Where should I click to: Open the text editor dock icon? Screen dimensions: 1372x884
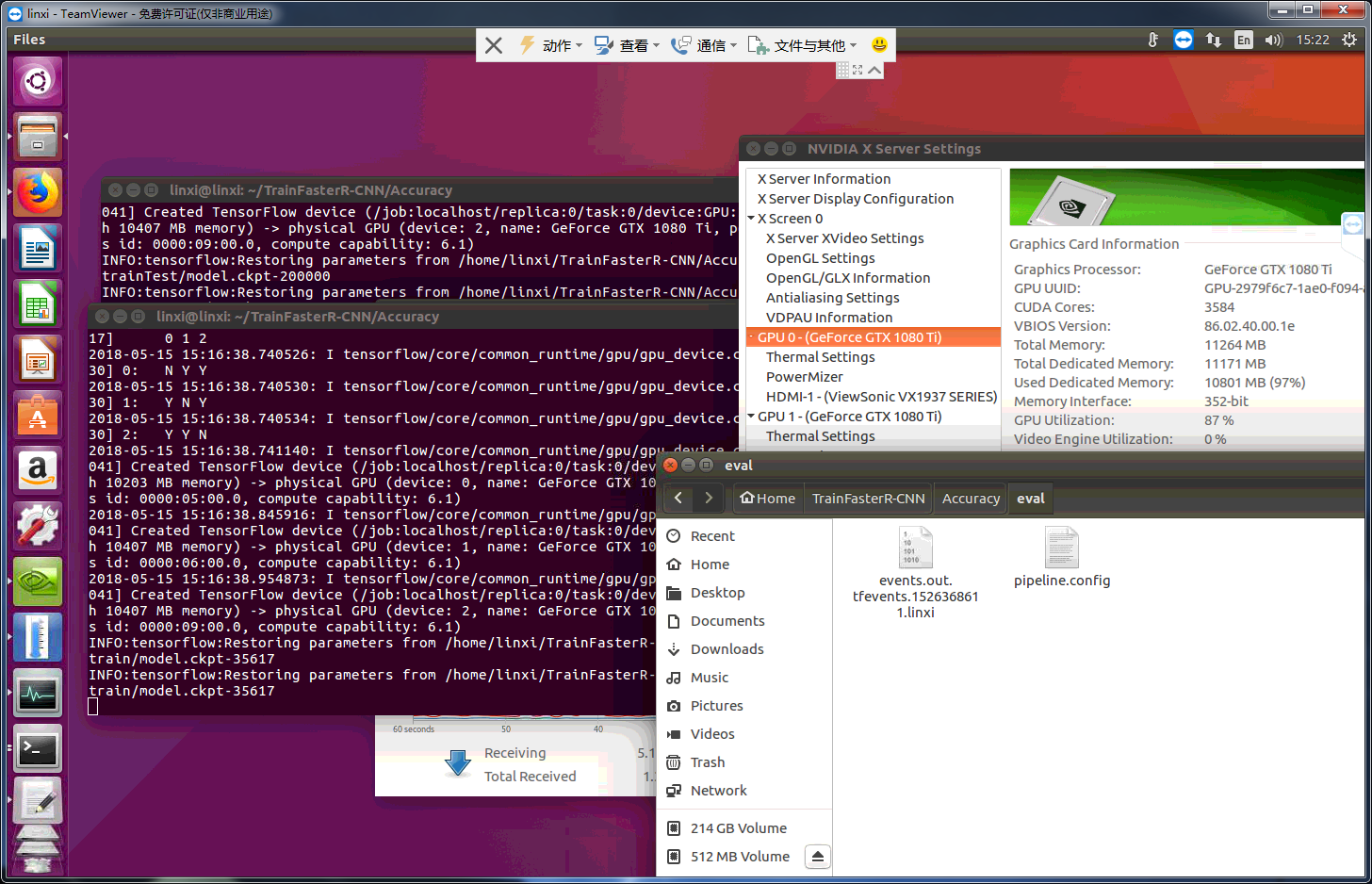pyautogui.click(x=38, y=801)
